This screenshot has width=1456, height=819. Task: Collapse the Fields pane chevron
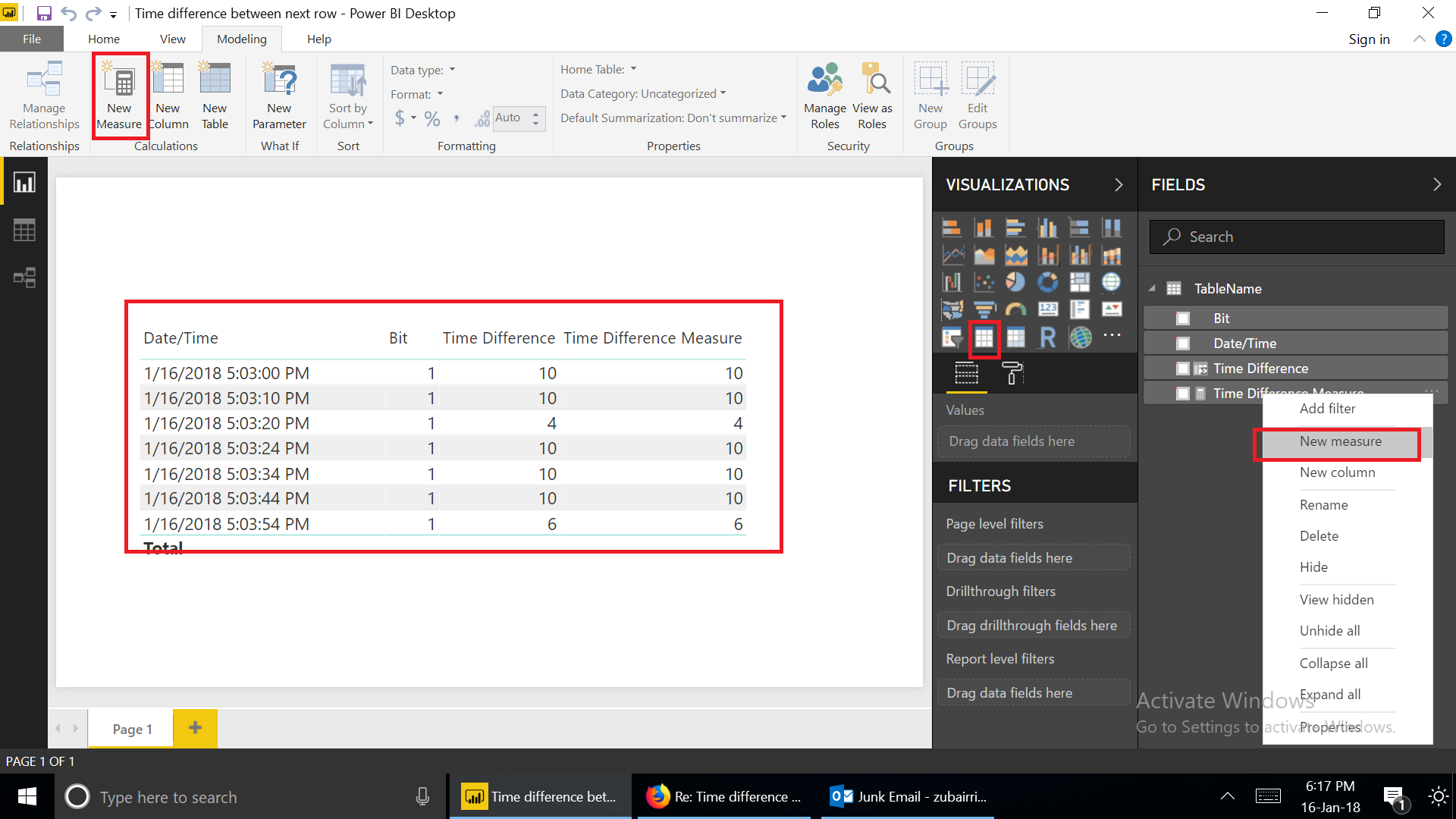(x=1436, y=184)
